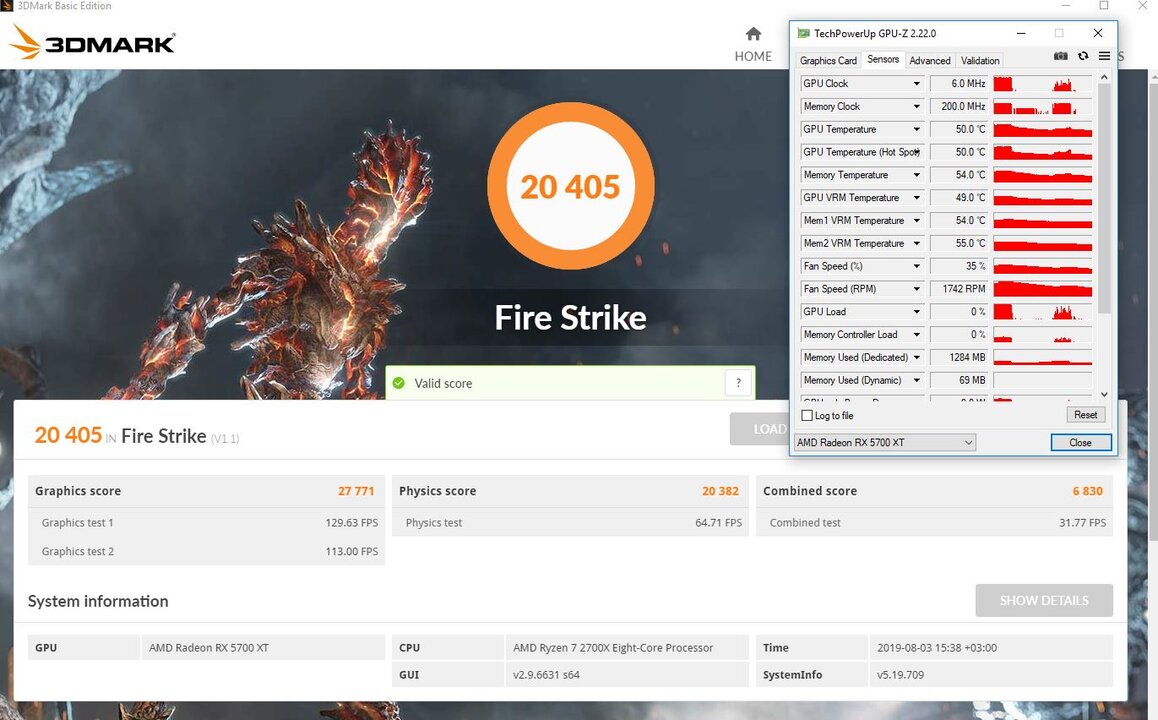Switch to the Graphics Card tab
1158x720 pixels.
point(828,61)
